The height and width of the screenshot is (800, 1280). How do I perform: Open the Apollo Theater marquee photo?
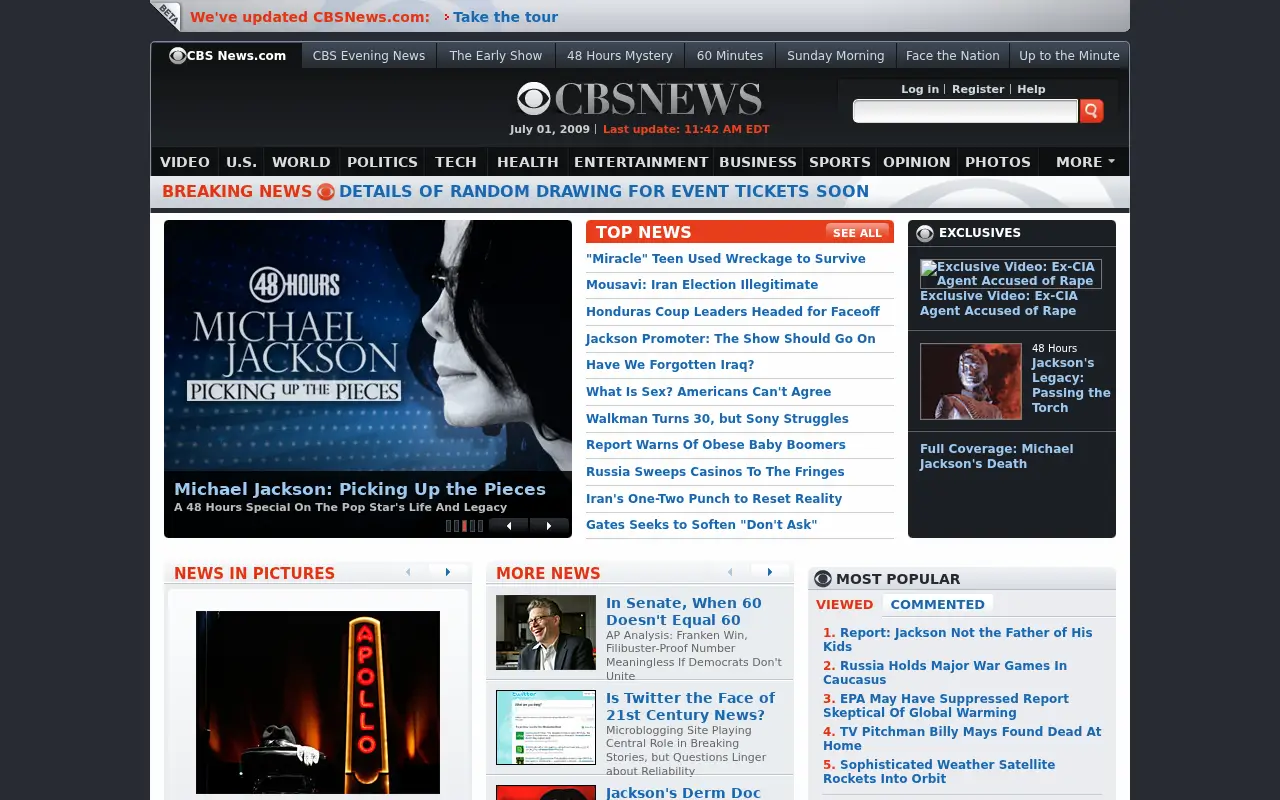(x=318, y=702)
